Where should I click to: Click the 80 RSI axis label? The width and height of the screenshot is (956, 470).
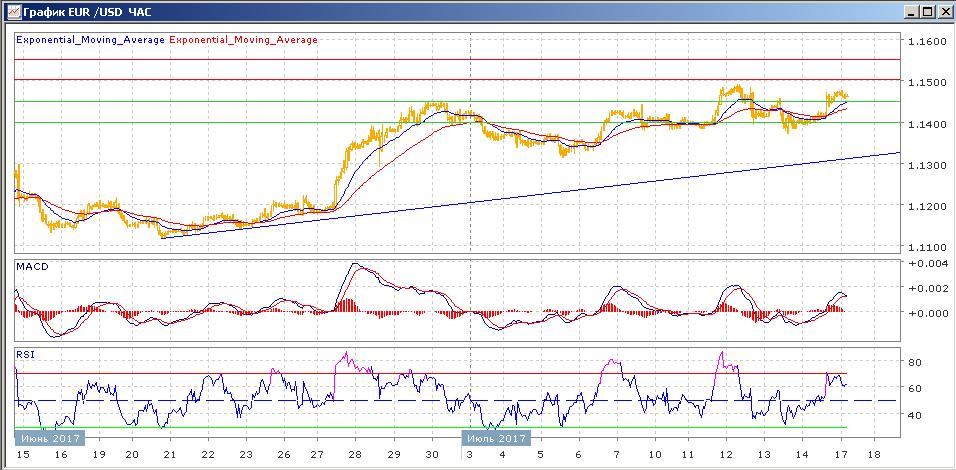tap(914, 361)
